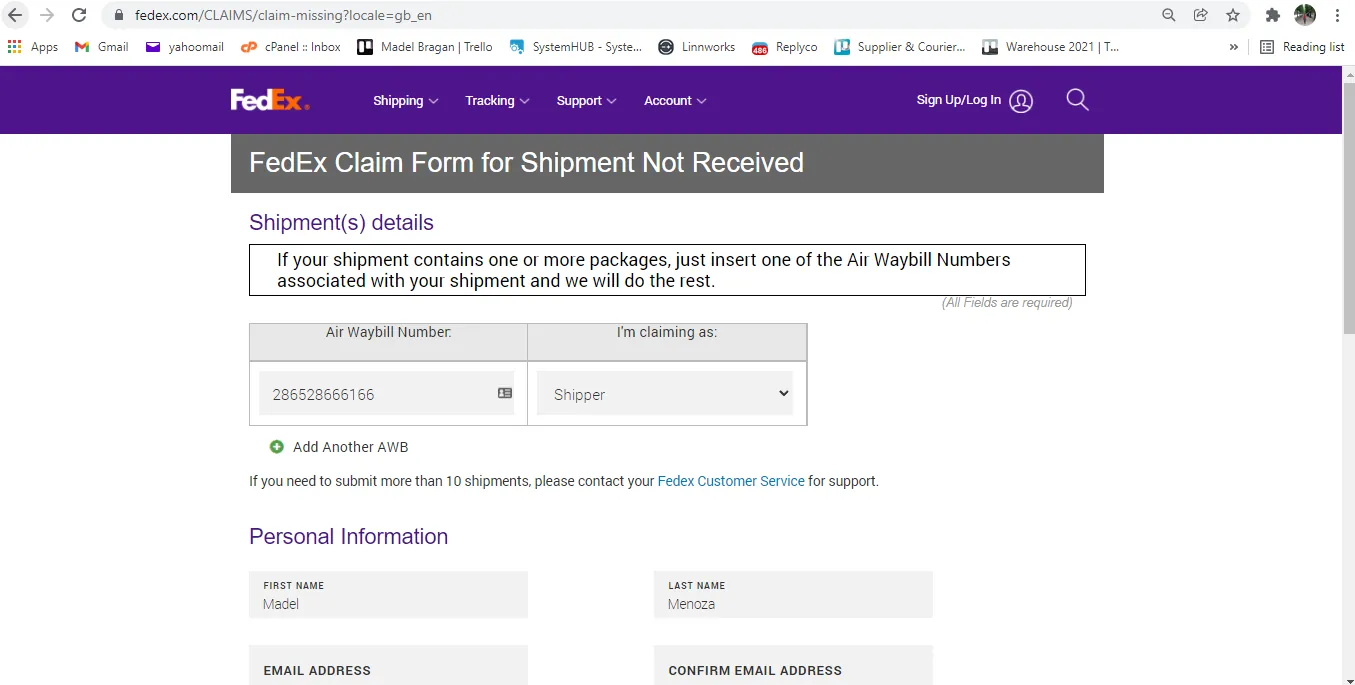Bookmark this page with the star icon
The width and height of the screenshot is (1355, 685).
(1233, 15)
